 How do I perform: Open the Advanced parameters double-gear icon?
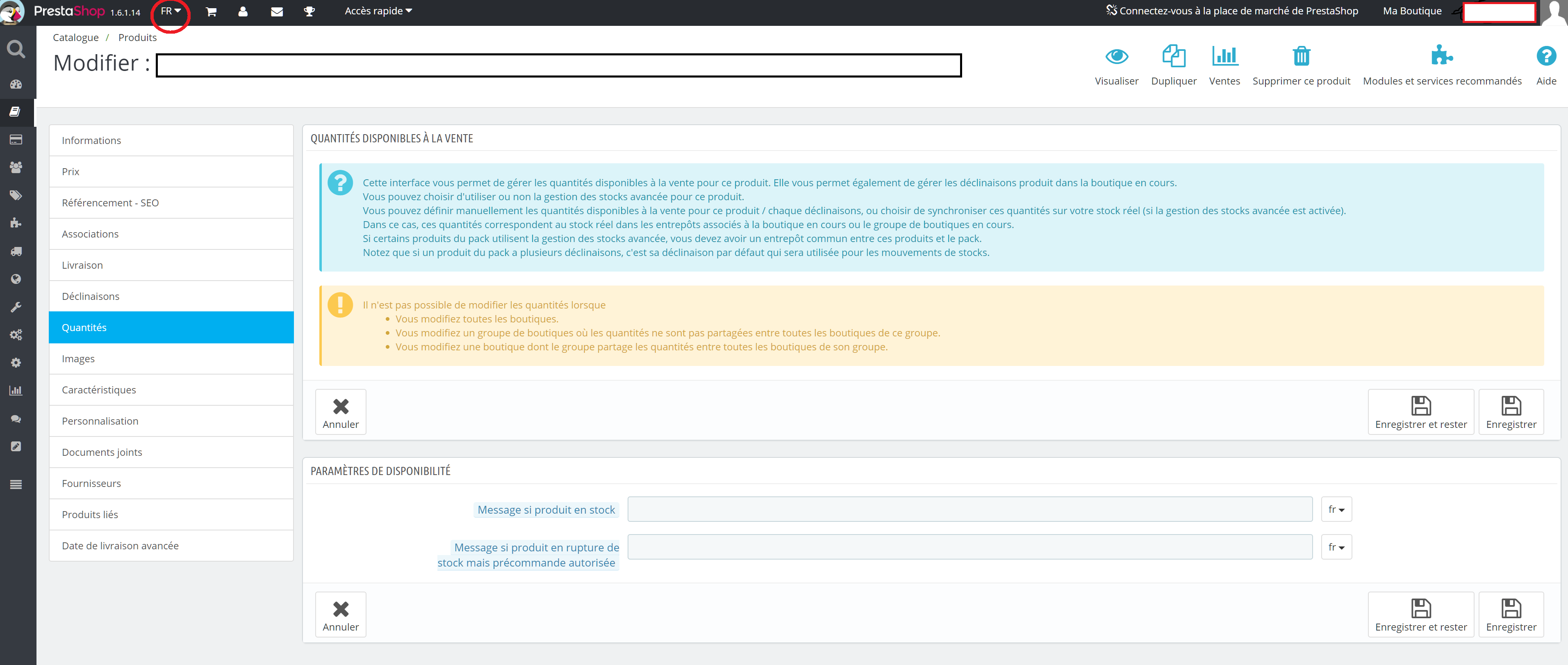(x=16, y=335)
